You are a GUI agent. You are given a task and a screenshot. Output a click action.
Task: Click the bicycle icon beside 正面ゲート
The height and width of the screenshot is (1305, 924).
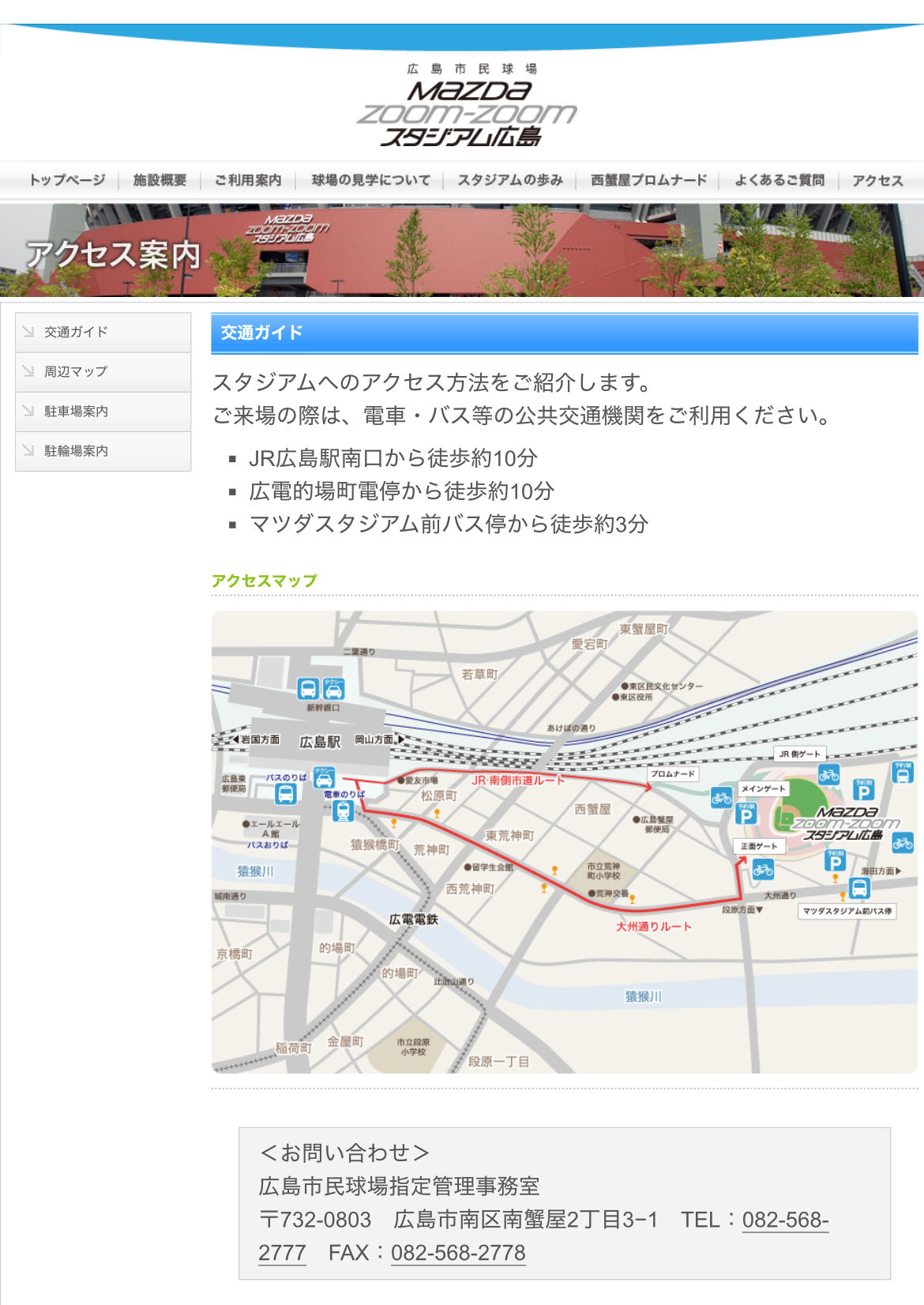[x=763, y=870]
